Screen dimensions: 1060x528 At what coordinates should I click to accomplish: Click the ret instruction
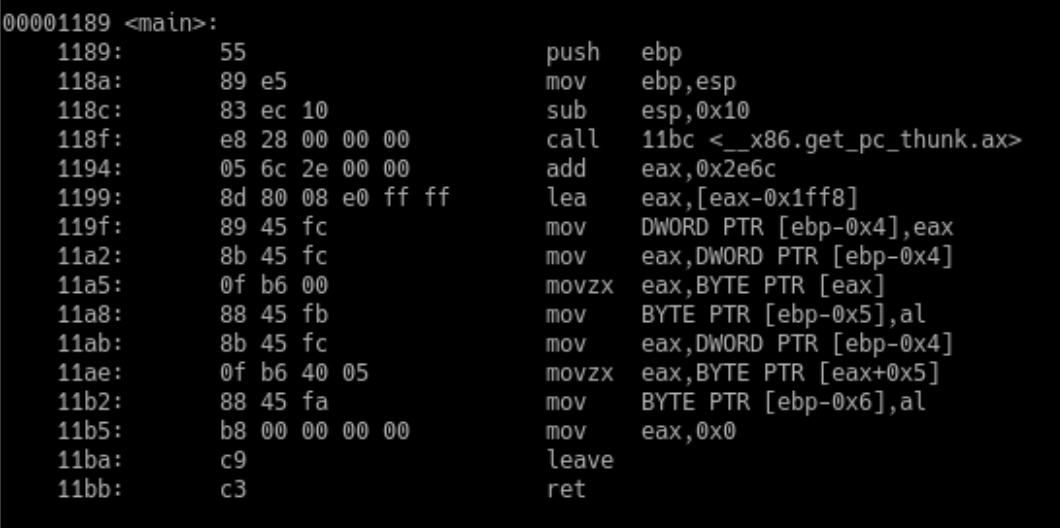563,490
